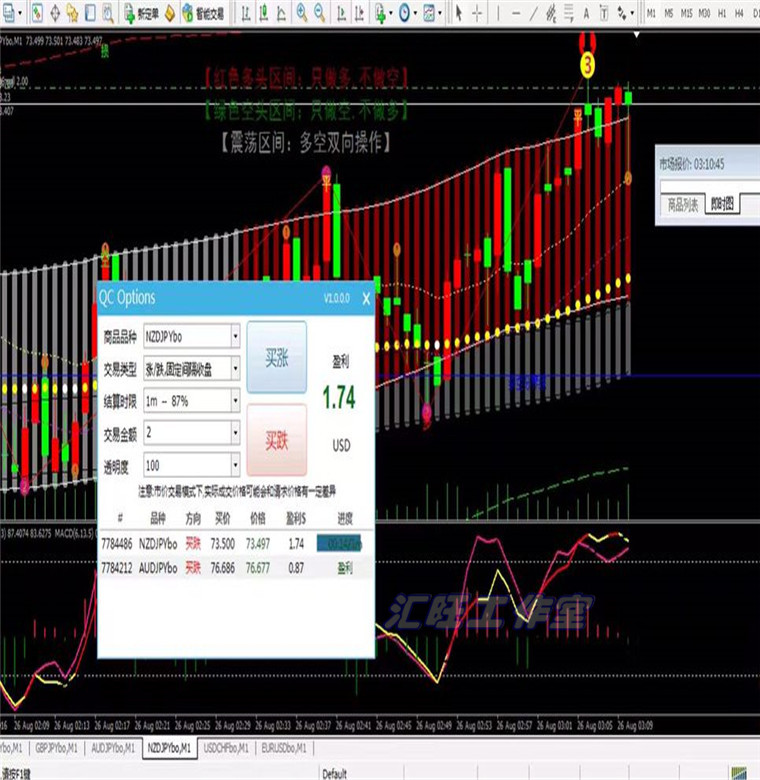Viewport: 760px width, 780px height.
Task: Expand the arrows shapes dropdown arrow
Action: coord(632,13)
